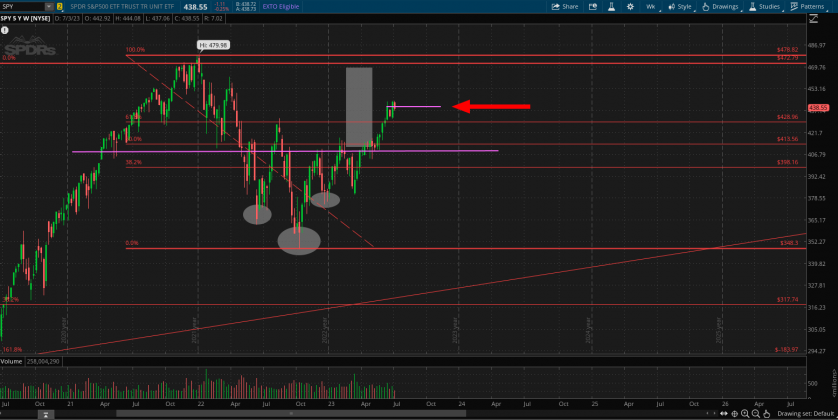Image resolution: width=838 pixels, height=420 pixels.
Task: Click the 38.2% Fibonacci label
Action: (134, 162)
